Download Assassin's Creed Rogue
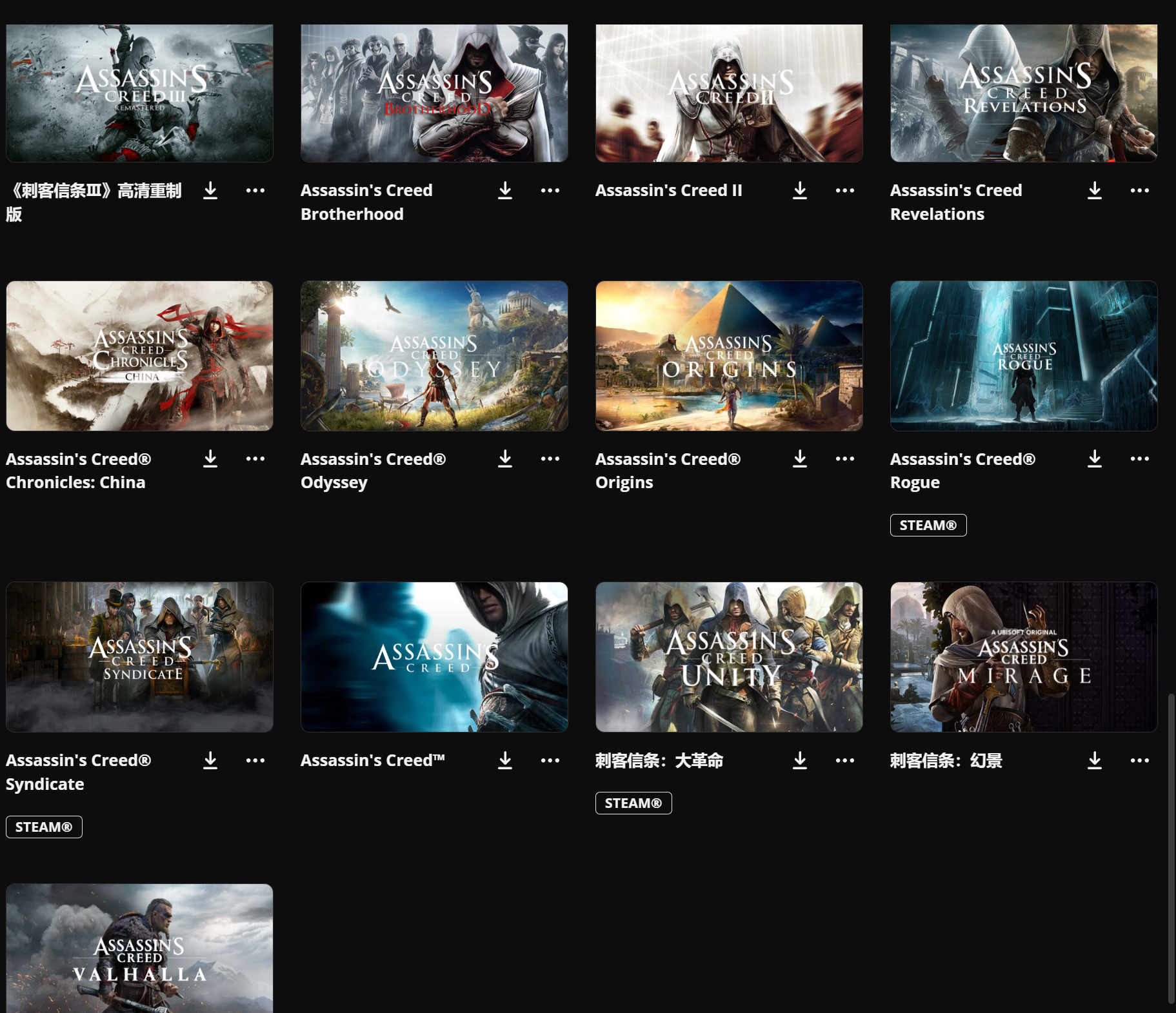This screenshot has height=1013, width=1176. (x=1095, y=458)
